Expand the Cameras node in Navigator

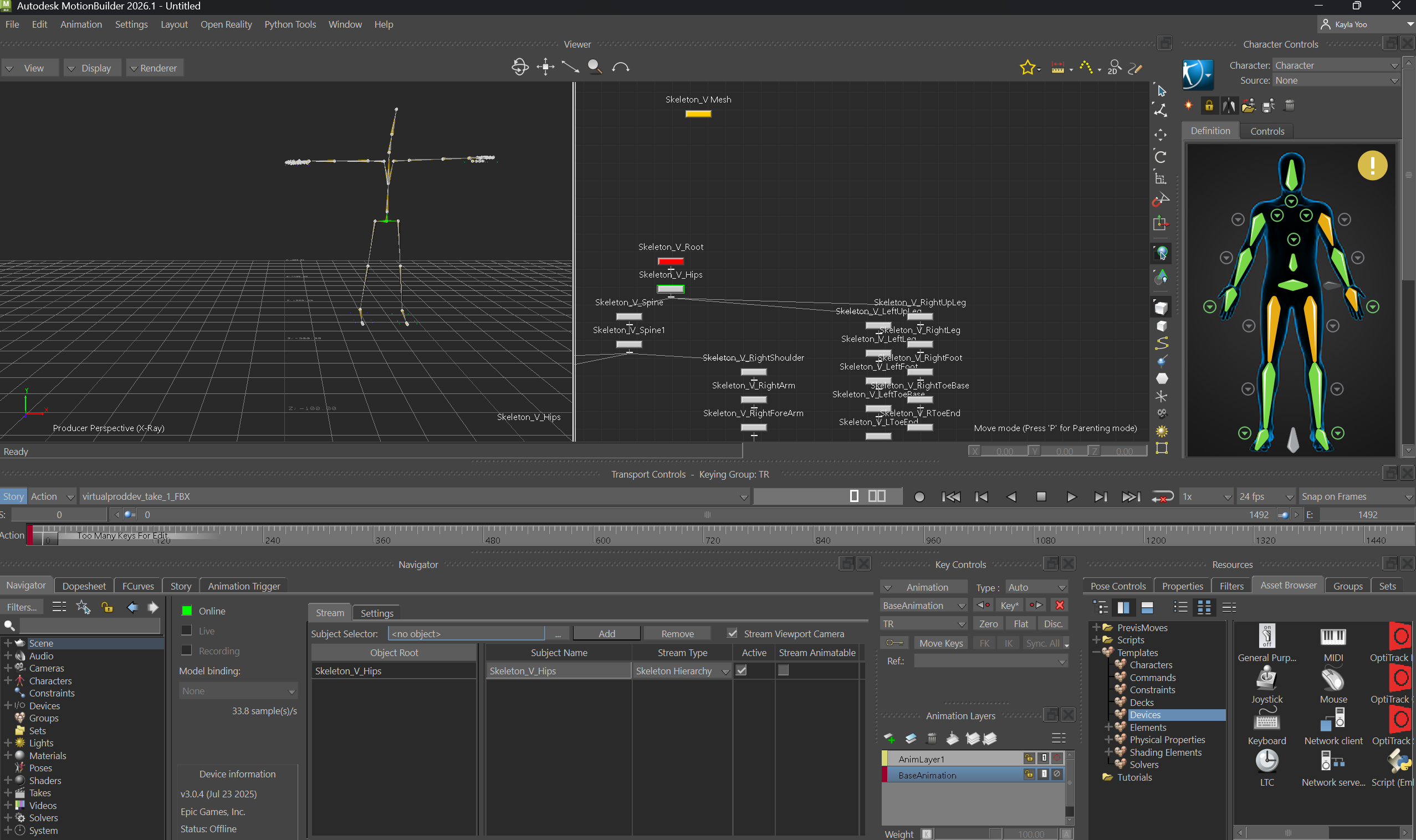click(8, 668)
